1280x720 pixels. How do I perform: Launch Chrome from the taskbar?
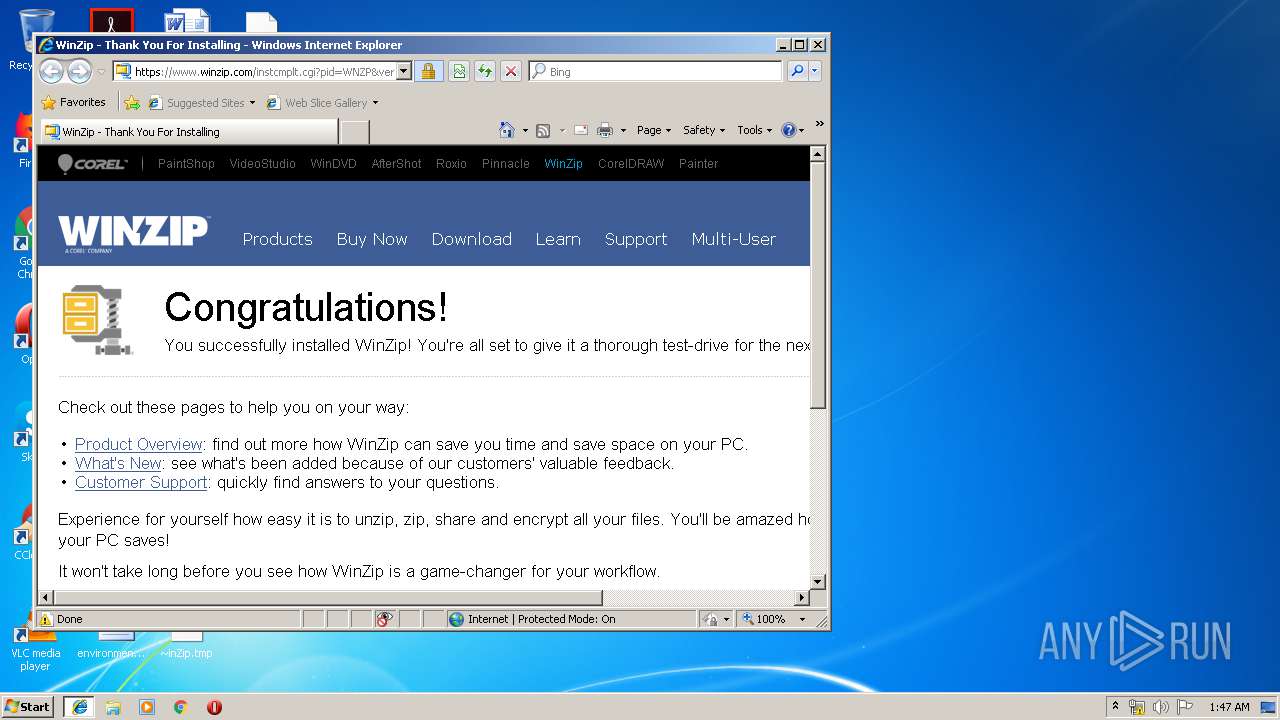180,707
